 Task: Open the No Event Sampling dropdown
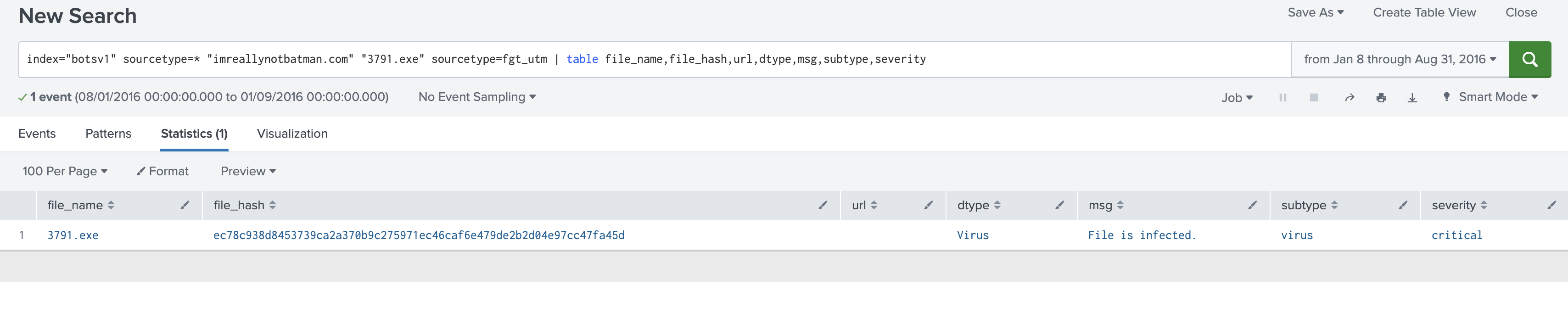point(476,97)
